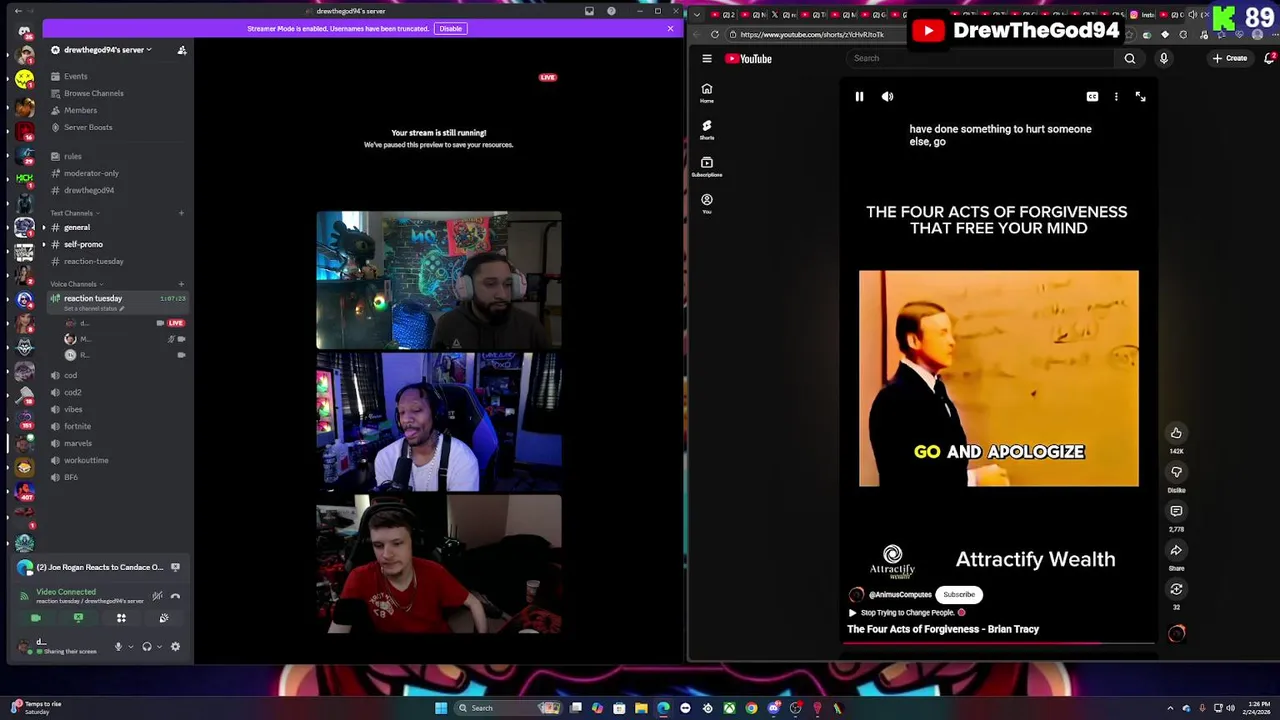This screenshot has width=1280, height=720.
Task: Expand the drewthegod94's server dropdown
Action: 108,50
